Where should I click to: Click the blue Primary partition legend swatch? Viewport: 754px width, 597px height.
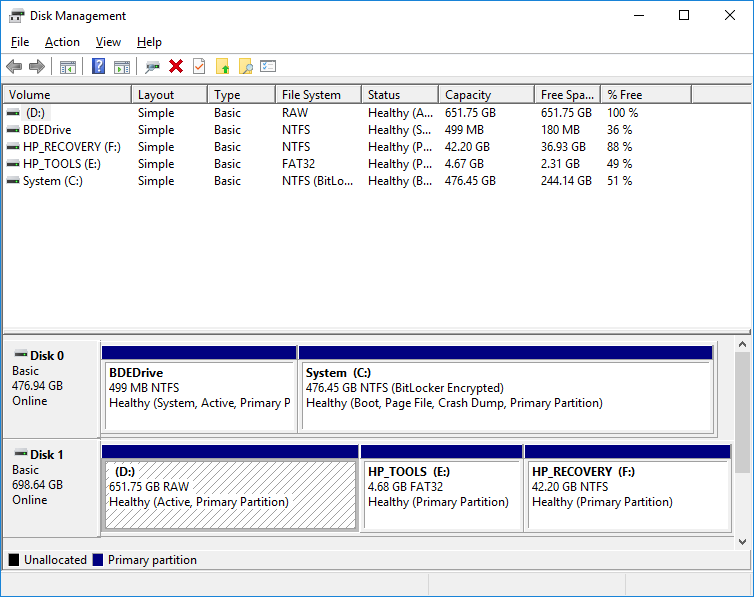point(97,560)
